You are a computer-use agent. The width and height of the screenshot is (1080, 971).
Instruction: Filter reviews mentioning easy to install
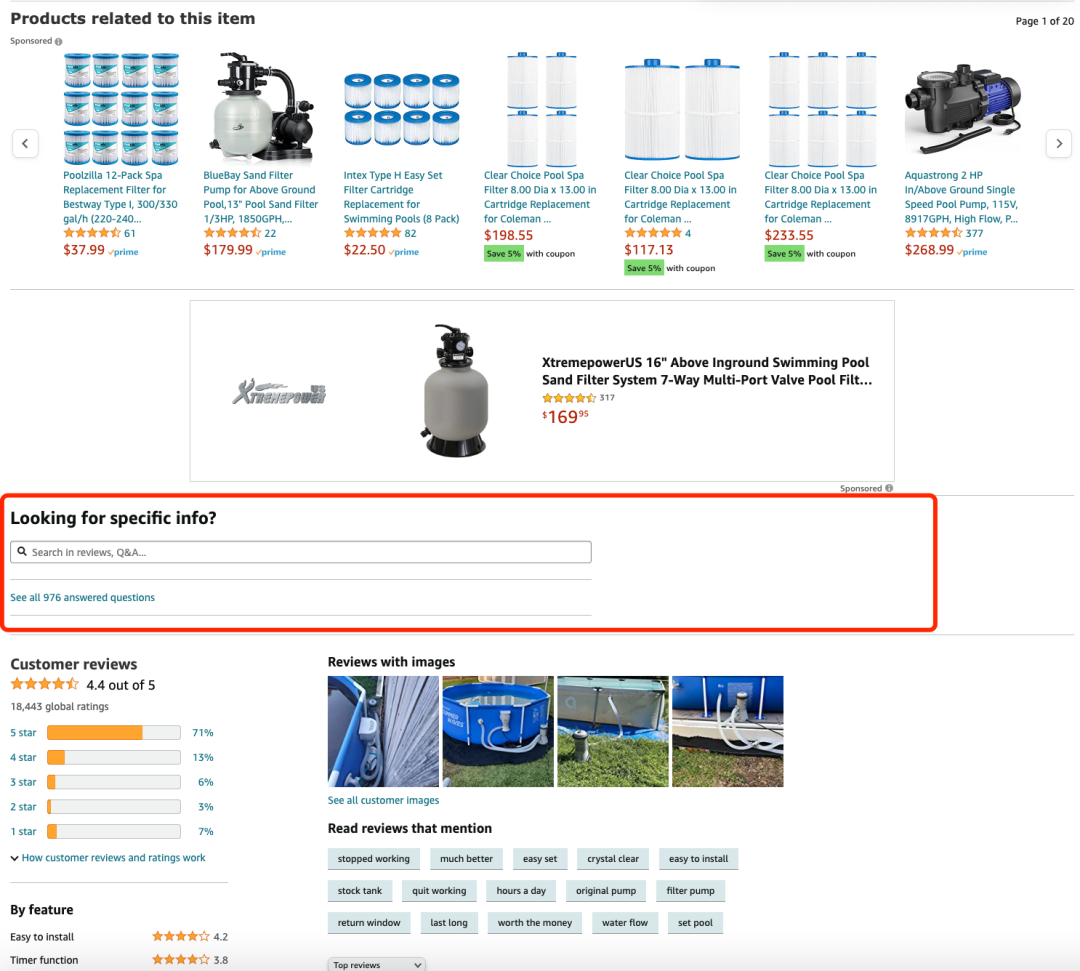point(698,859)
